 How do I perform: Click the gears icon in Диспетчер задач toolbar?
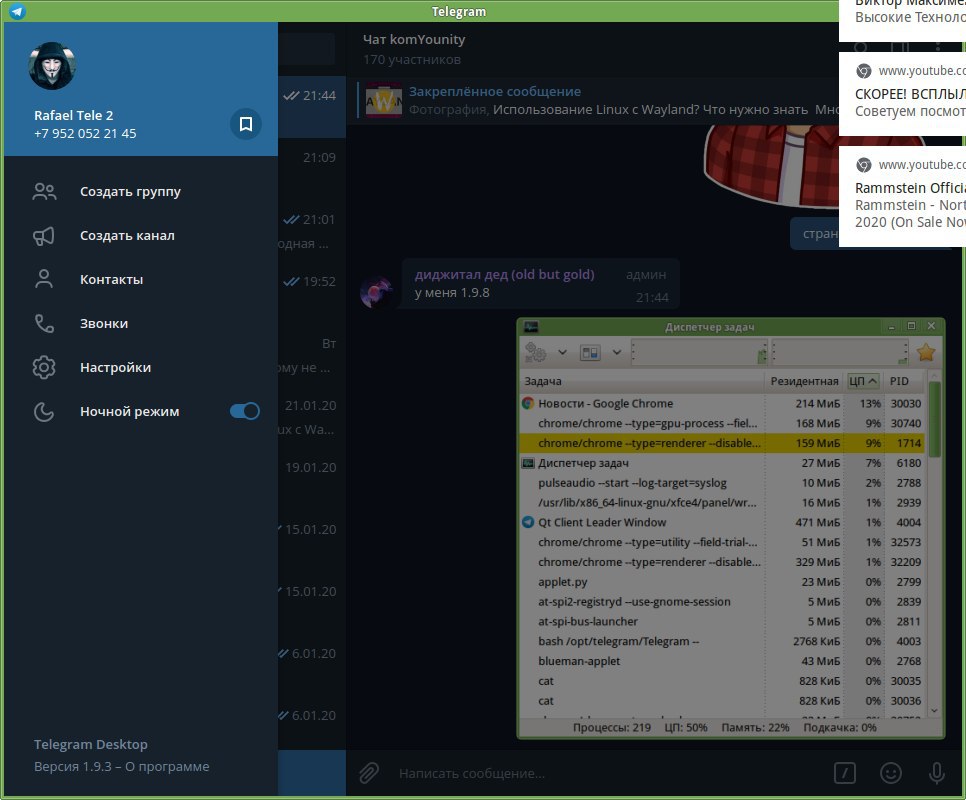tap(535, 352)
